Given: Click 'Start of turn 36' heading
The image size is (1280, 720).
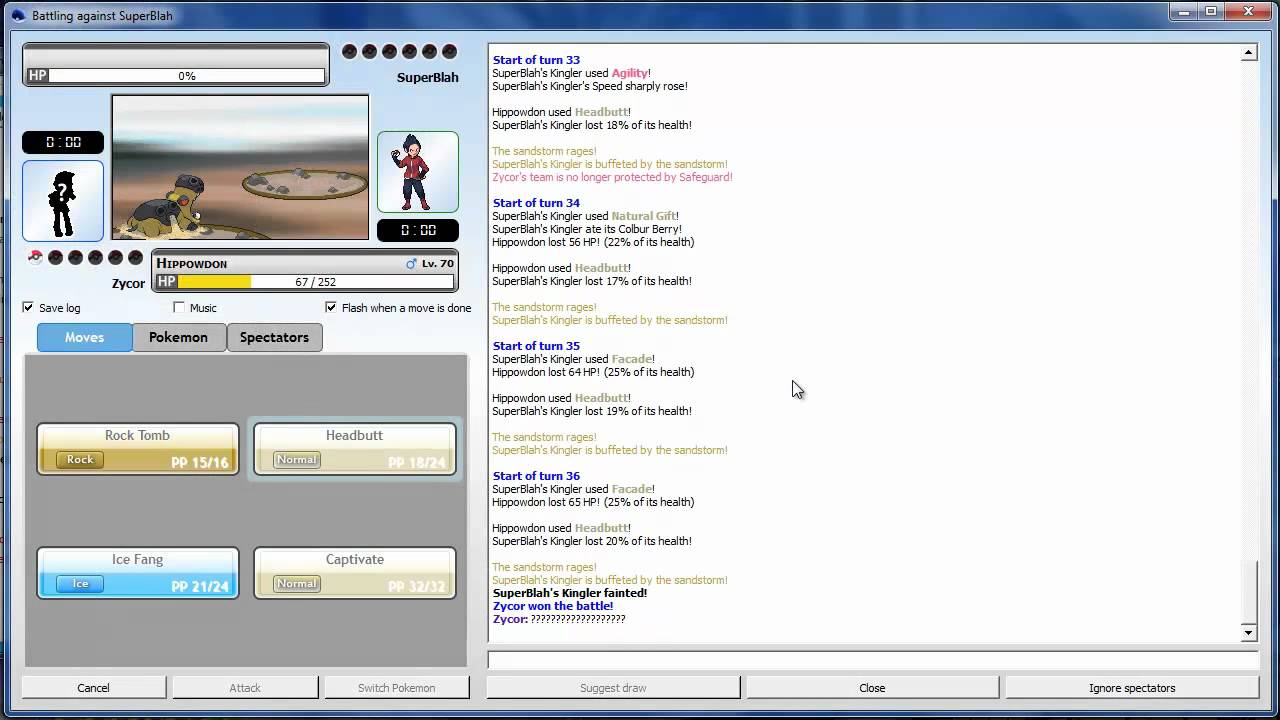Looking at the screenshot, I should [x=536, y=476].
